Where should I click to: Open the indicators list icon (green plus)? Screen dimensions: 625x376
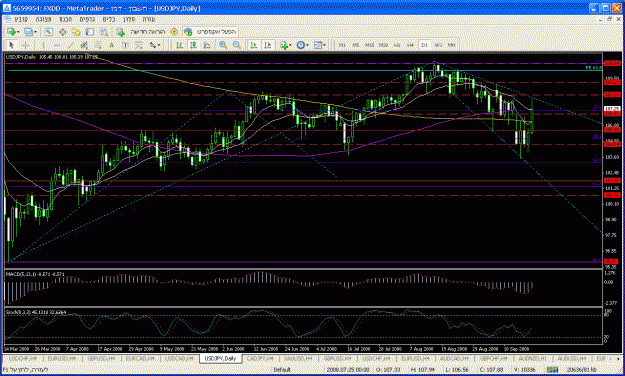[283, 45]
